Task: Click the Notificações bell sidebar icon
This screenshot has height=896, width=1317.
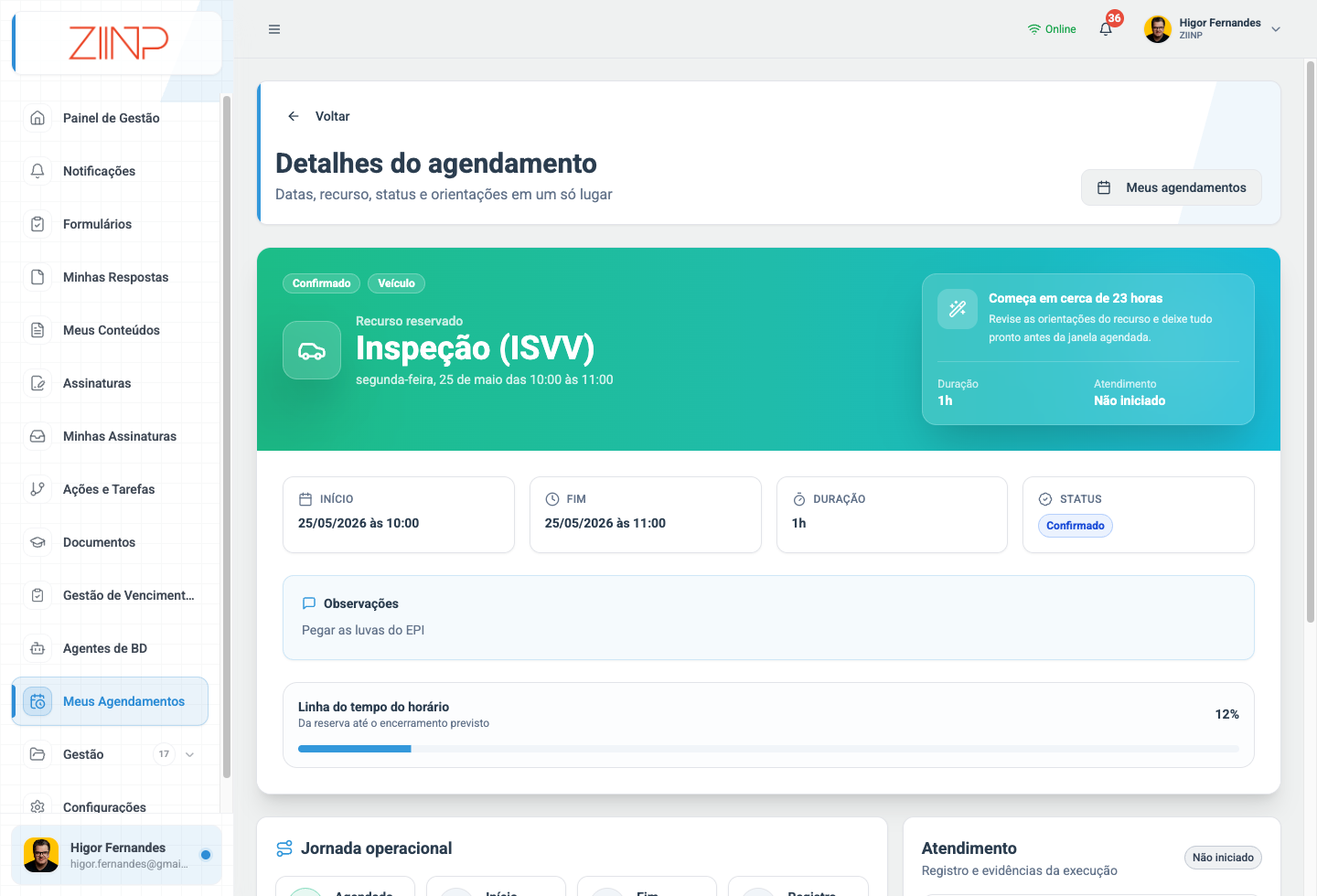Action: click(x=37, y=171)
